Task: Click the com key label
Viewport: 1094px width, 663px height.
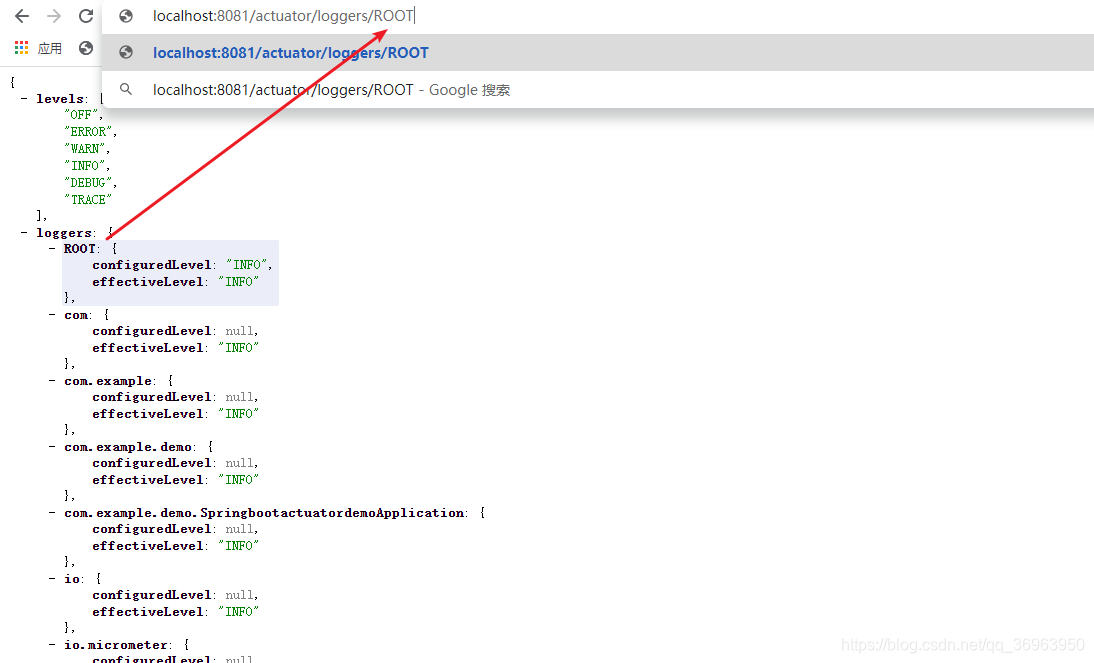Action: [x=76, y=315]
